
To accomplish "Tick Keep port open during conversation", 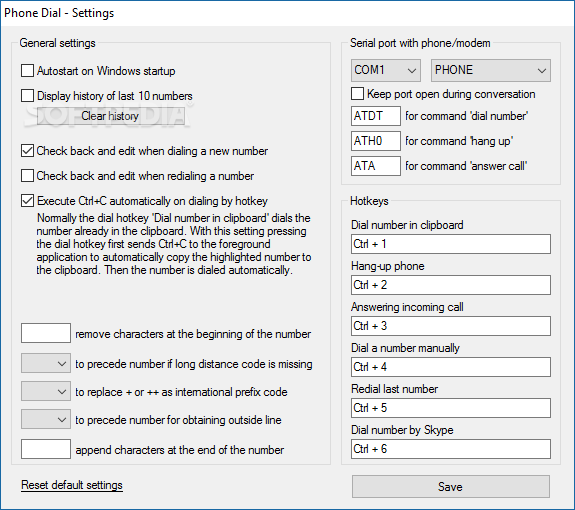I will click(358, 93).
